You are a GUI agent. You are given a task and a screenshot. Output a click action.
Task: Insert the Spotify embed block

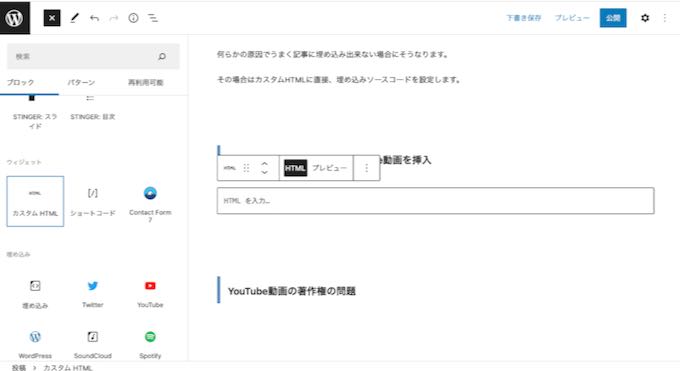click(x=150, y=345)
